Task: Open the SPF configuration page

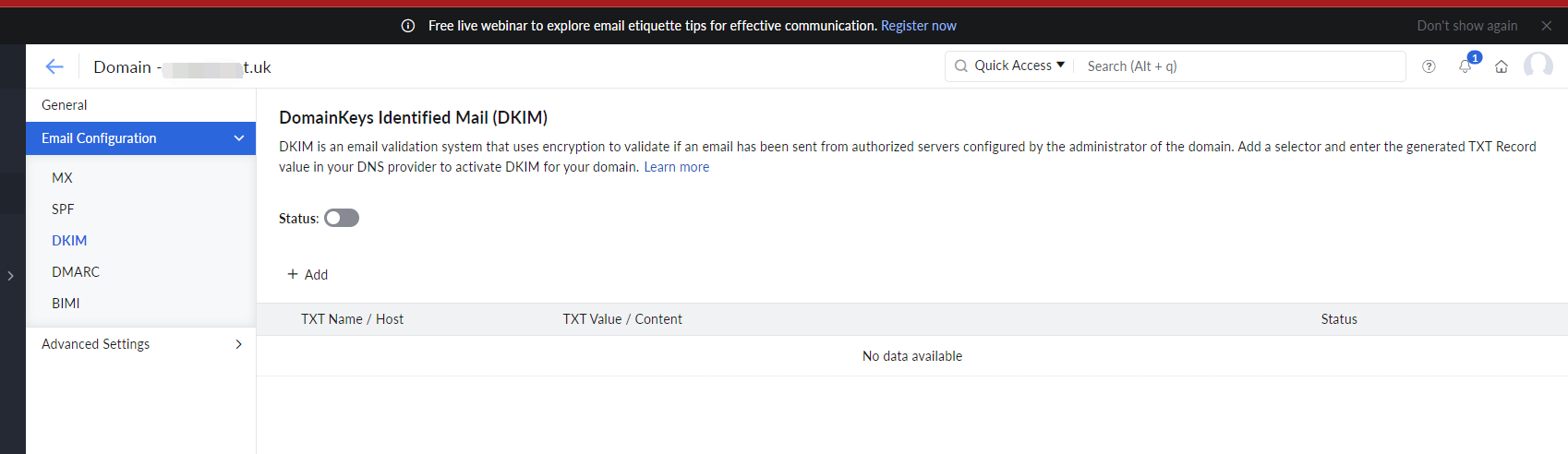Action: coord(63,209)
